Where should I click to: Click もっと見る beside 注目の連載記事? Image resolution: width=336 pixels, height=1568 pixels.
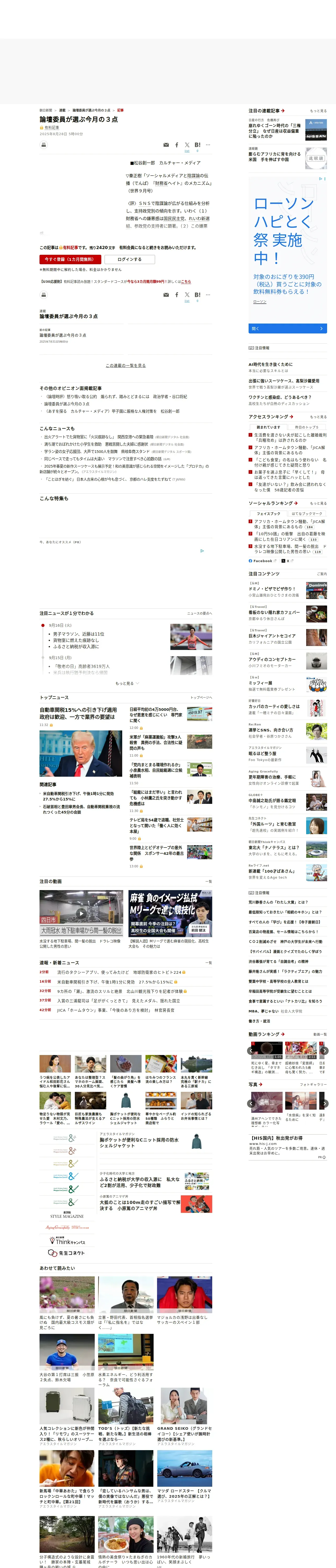click(x=318, y=111)
